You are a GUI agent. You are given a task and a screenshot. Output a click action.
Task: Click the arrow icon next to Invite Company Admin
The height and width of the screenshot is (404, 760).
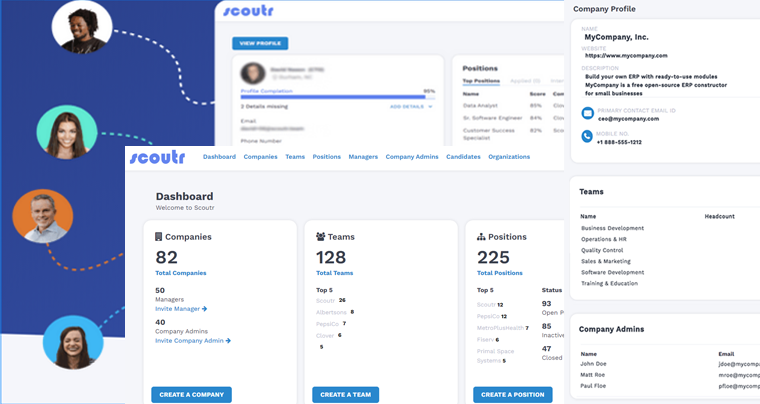click(228, 341)
